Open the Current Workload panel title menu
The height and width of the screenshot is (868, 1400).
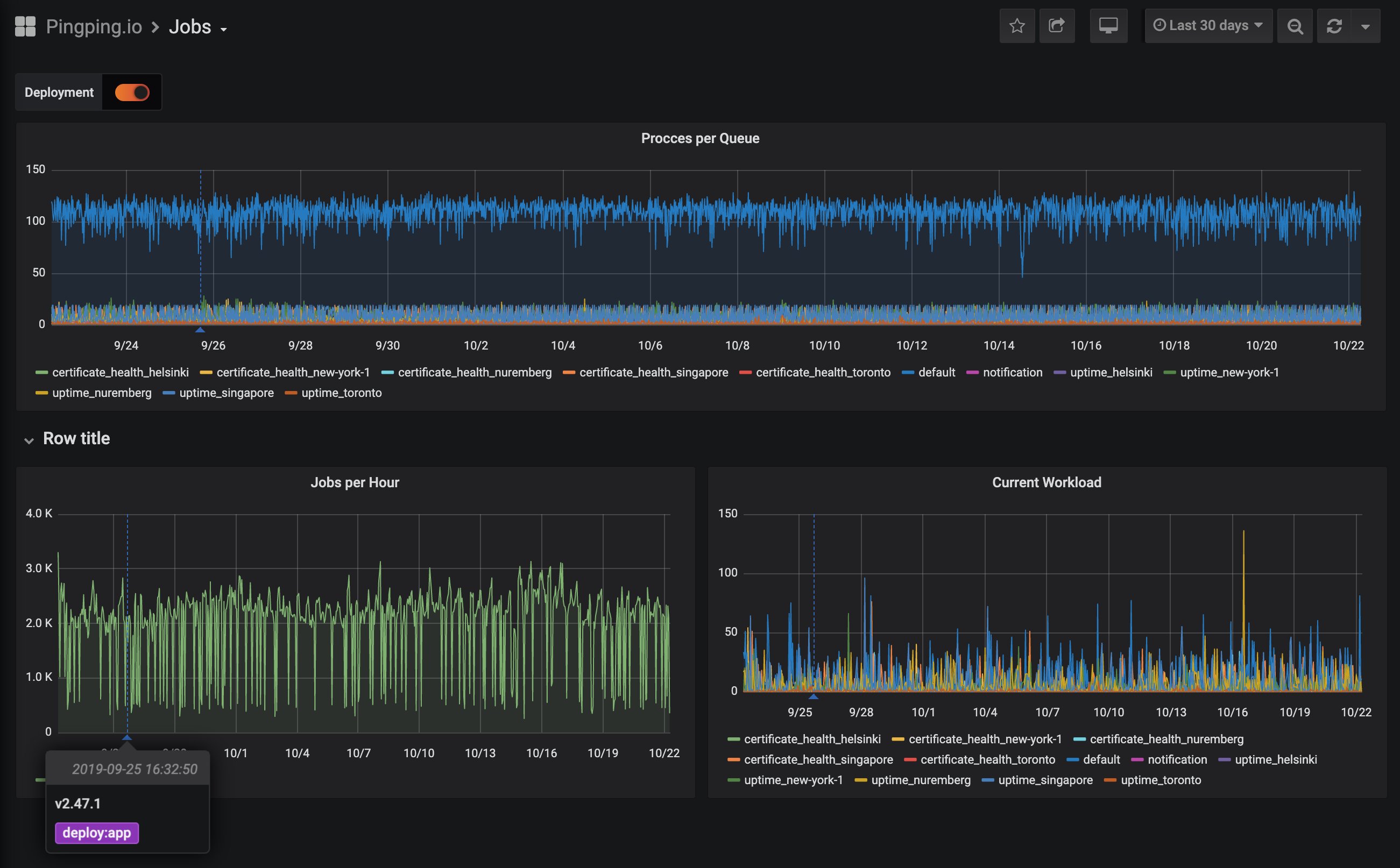[x=1047, y=482]
